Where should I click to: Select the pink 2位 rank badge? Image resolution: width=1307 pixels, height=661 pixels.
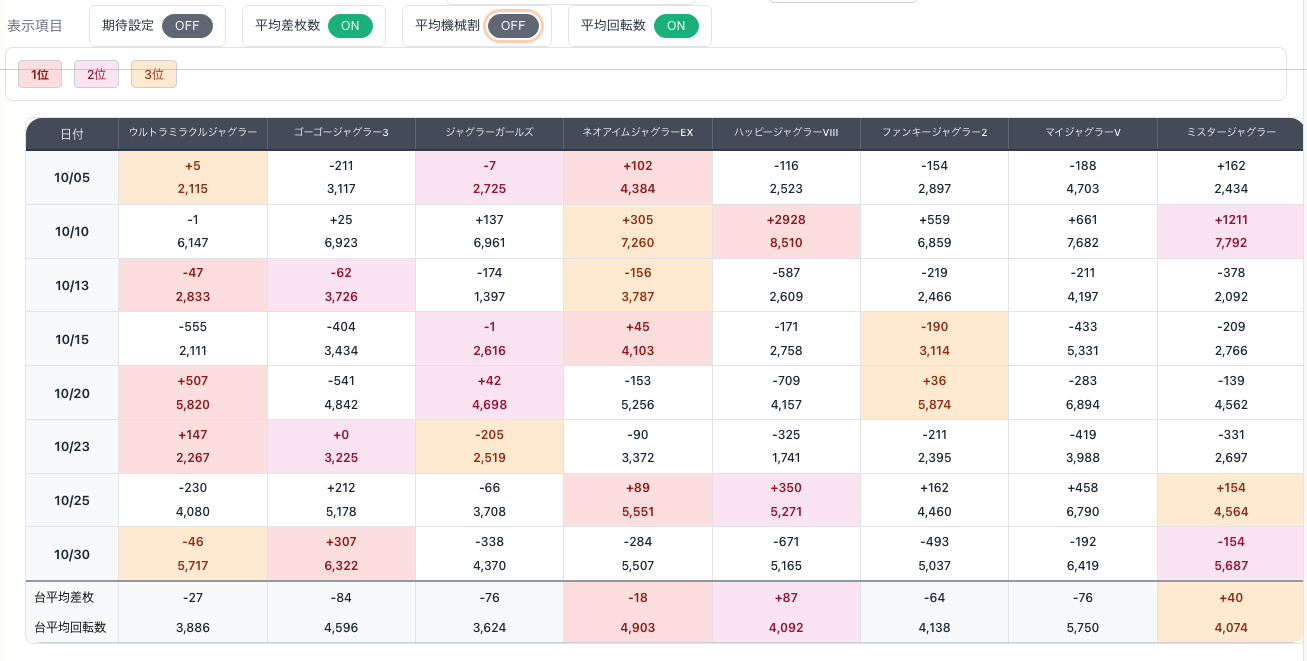(x=97, y=74)
